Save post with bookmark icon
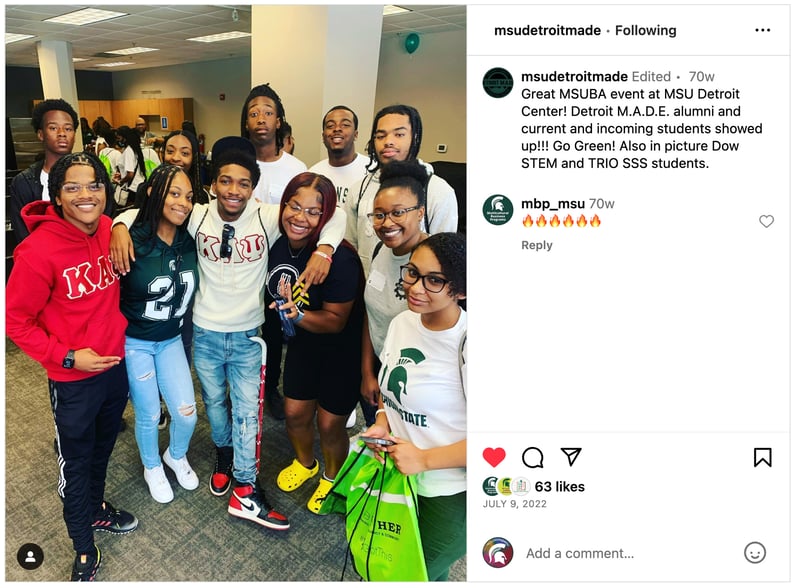 click(762, 457)
